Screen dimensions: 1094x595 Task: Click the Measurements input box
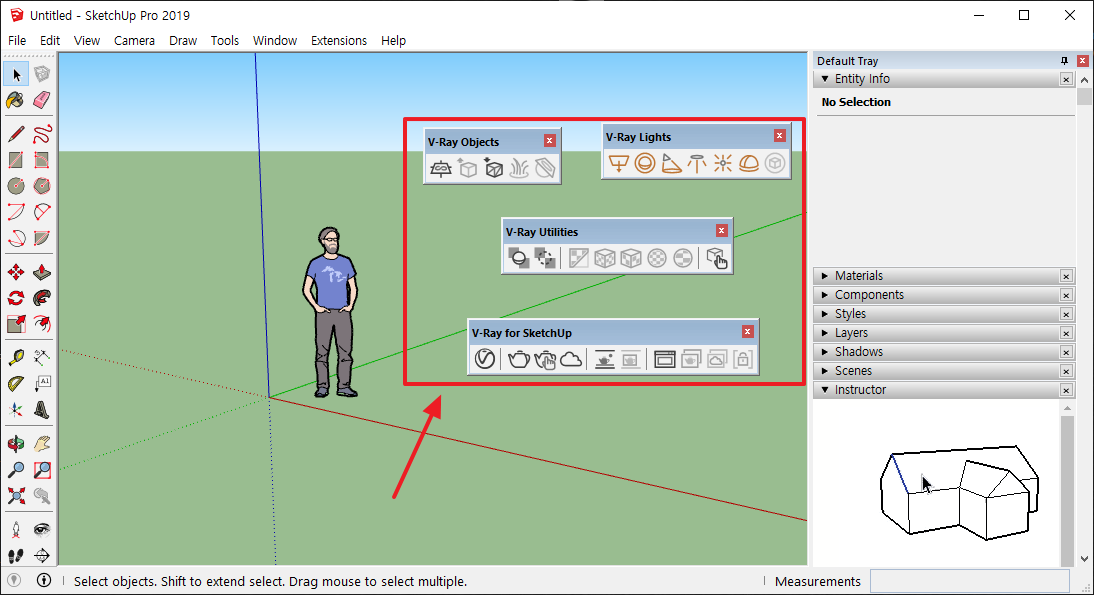tap(970, 581)
